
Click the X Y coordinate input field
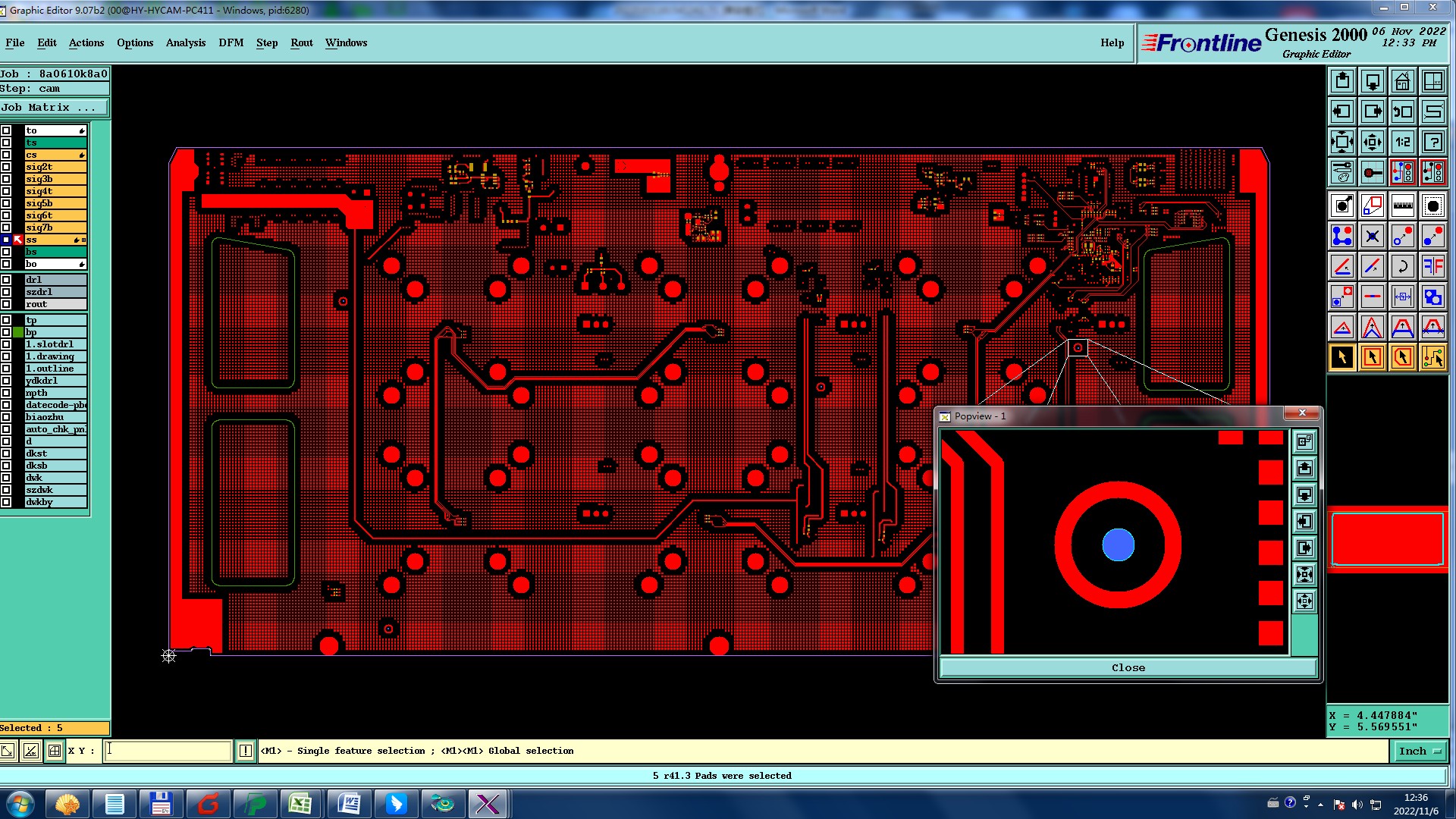click(x=168, y=751)
